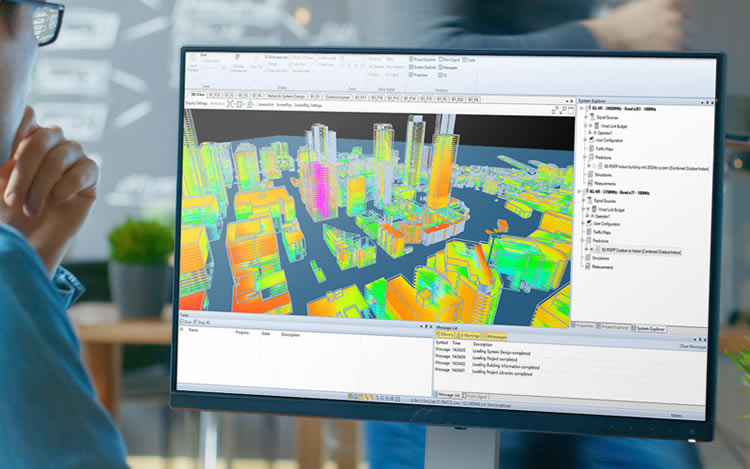Expand Operator1 under the 28000MHz system
The height and width of the screenshot is (469, 750).
(x=589, y=133)
